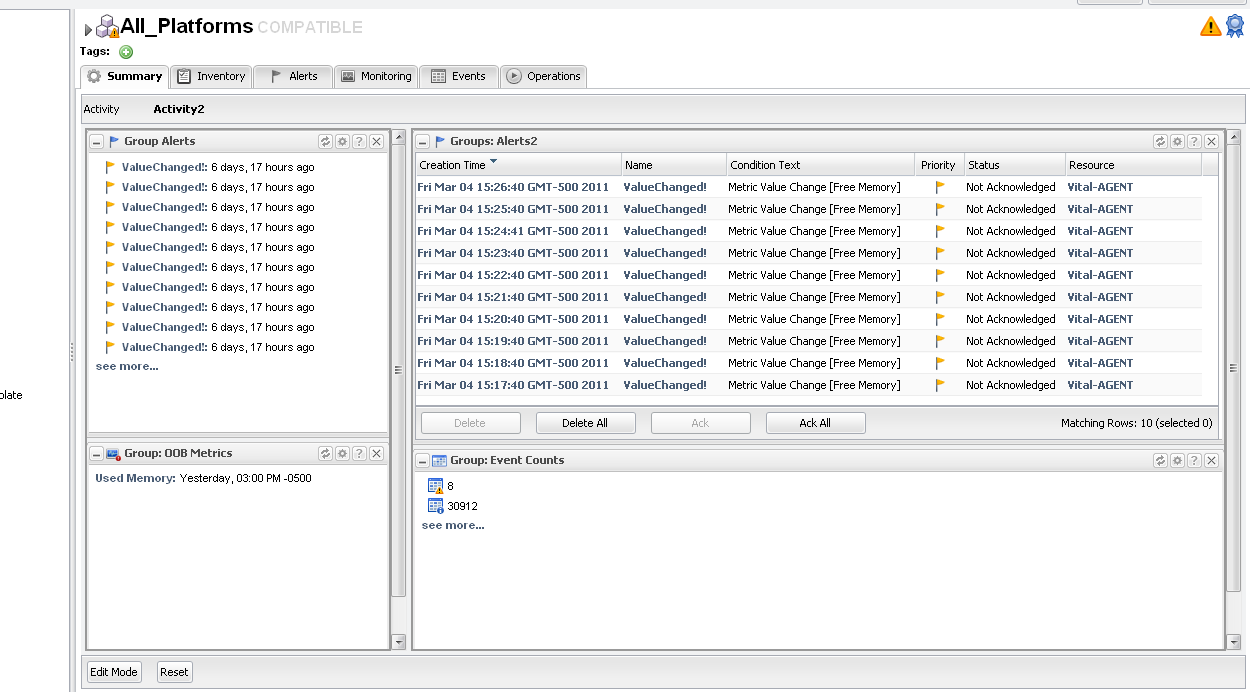Viewport: 1250px width, 692px height.
Task: Open help for Group: Event Counts portlet
Action: coord(1194,461)
